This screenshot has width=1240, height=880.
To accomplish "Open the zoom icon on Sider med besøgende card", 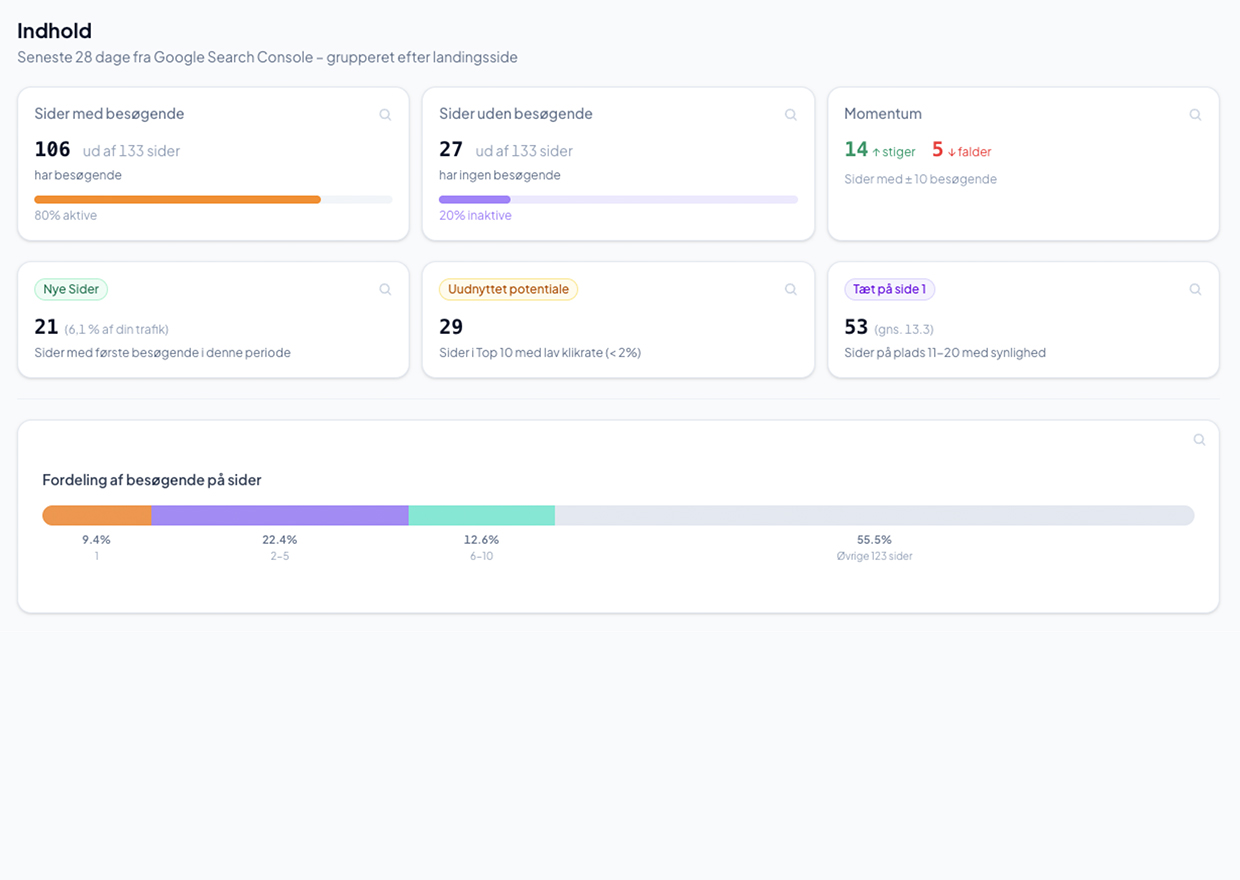I will (385, 114).
